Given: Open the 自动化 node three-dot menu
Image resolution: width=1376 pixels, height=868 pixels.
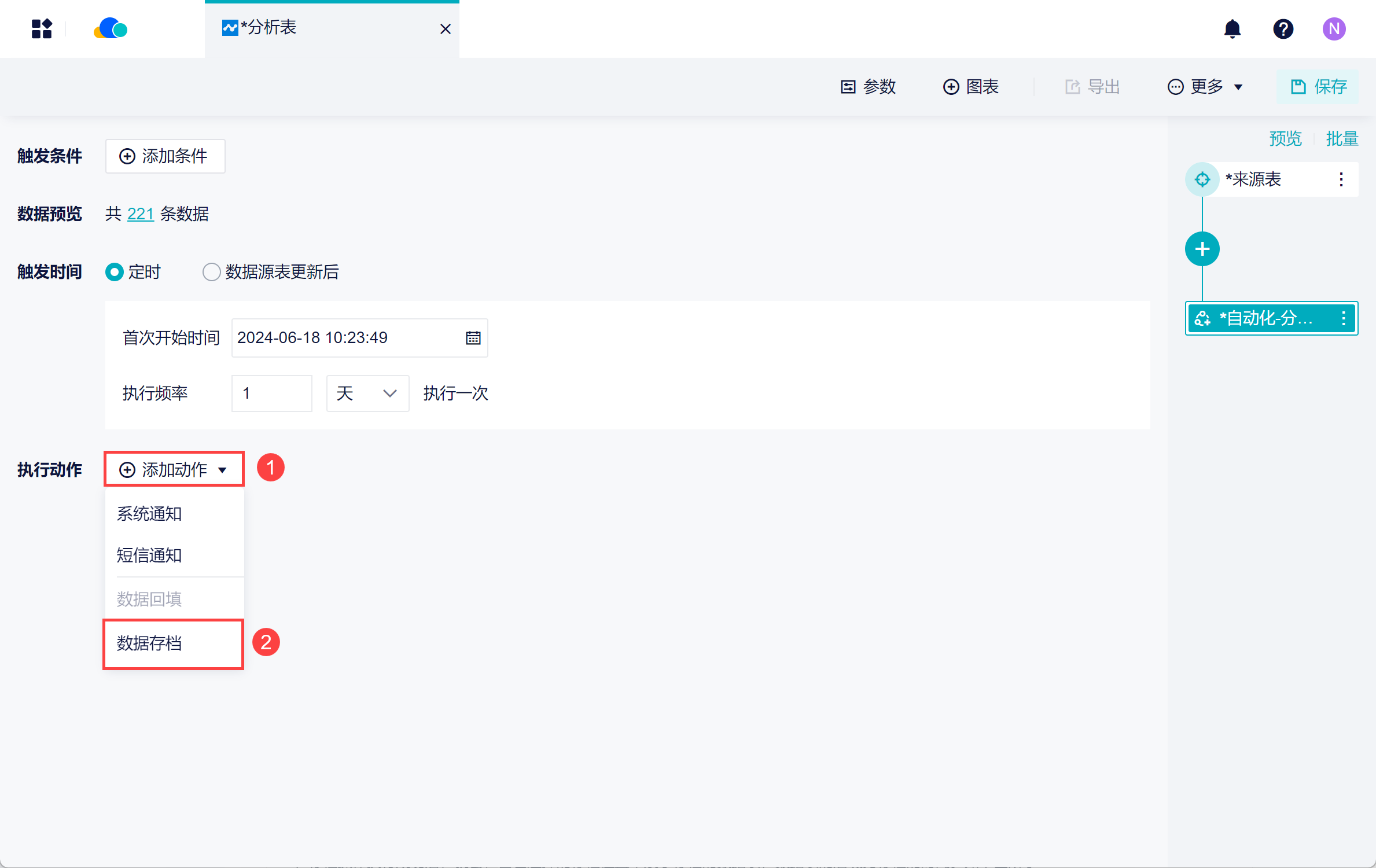Looking at the screenshot, I should click(x=1343, y=318).
